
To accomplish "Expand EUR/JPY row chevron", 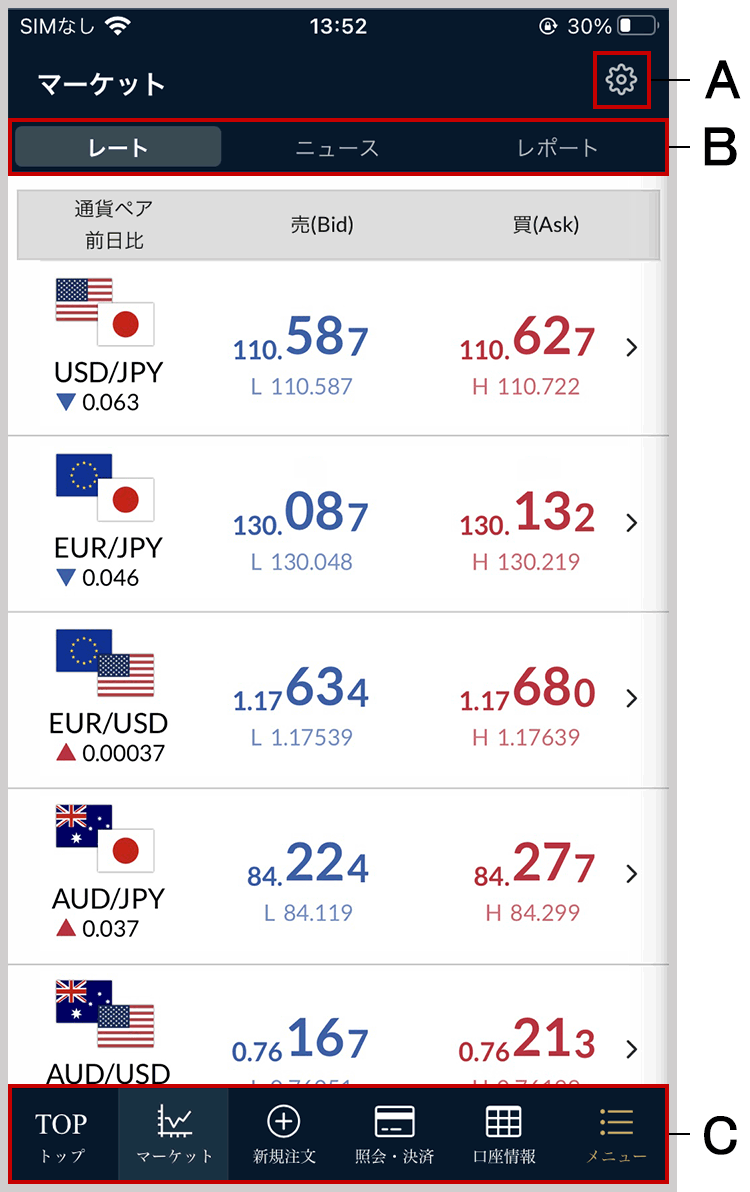I will coord(631,523).
